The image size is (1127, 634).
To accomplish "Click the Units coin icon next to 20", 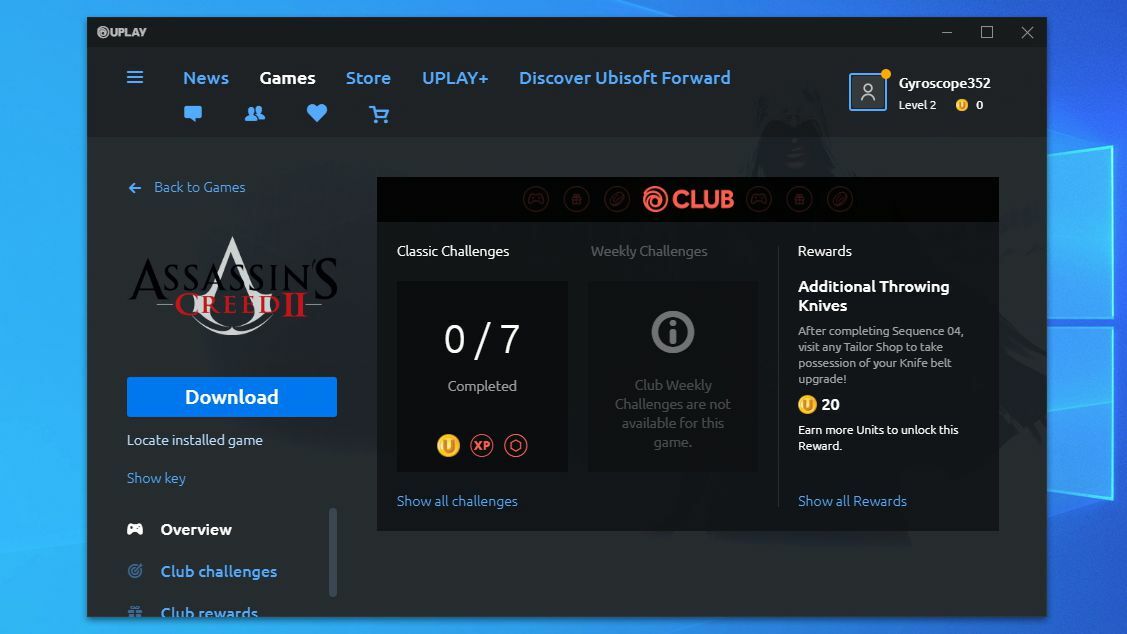I will tap(807, 404).
